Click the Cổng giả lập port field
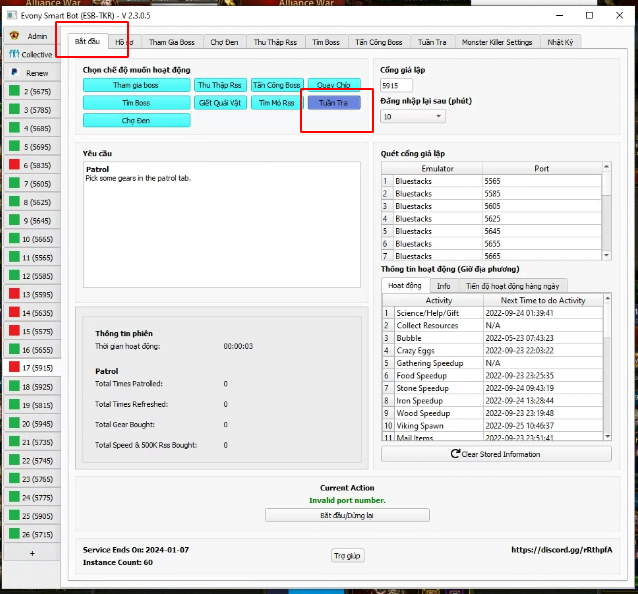 coord(397,86)
